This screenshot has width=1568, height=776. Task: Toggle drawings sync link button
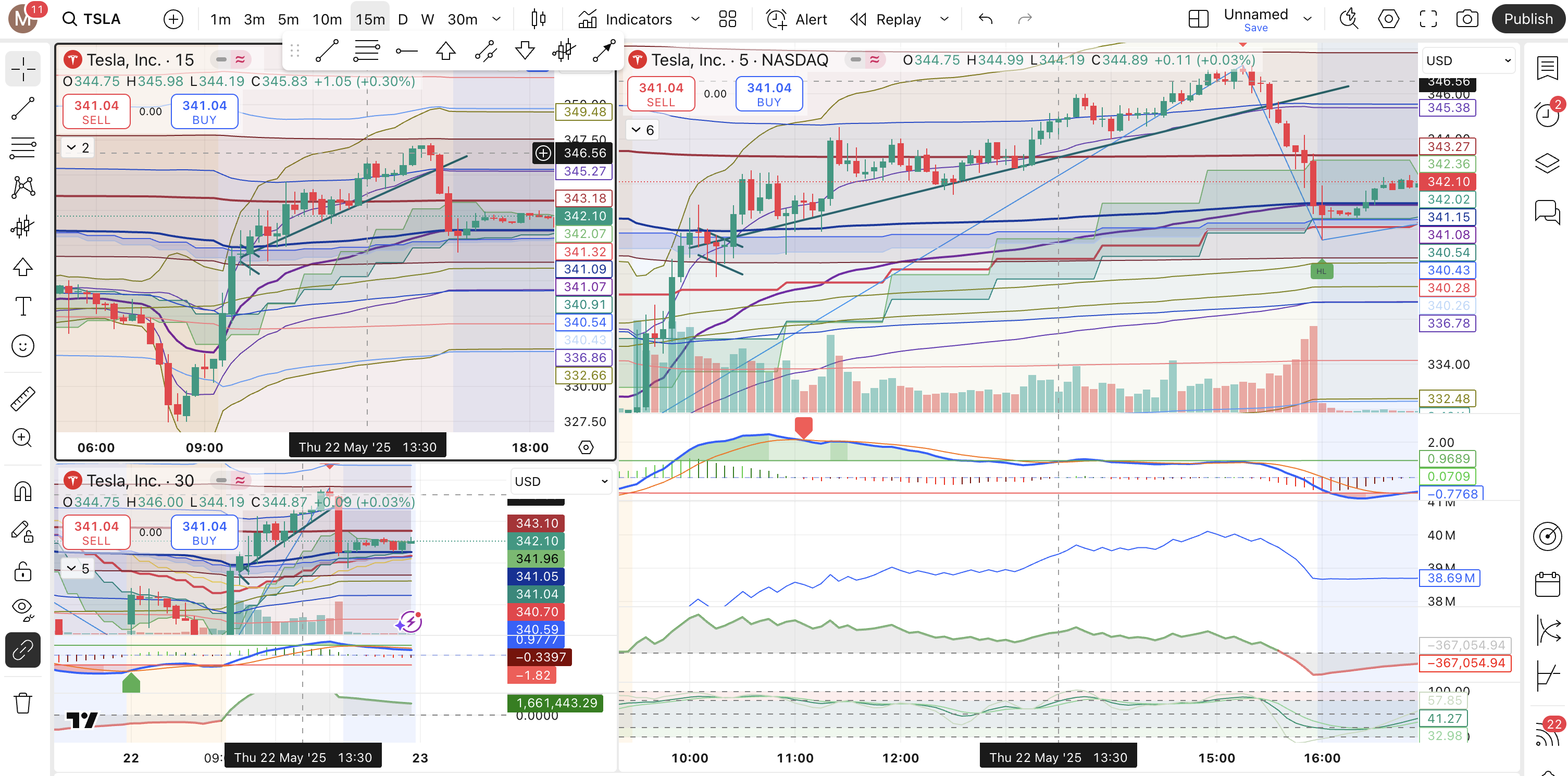(x=23, y=650)
